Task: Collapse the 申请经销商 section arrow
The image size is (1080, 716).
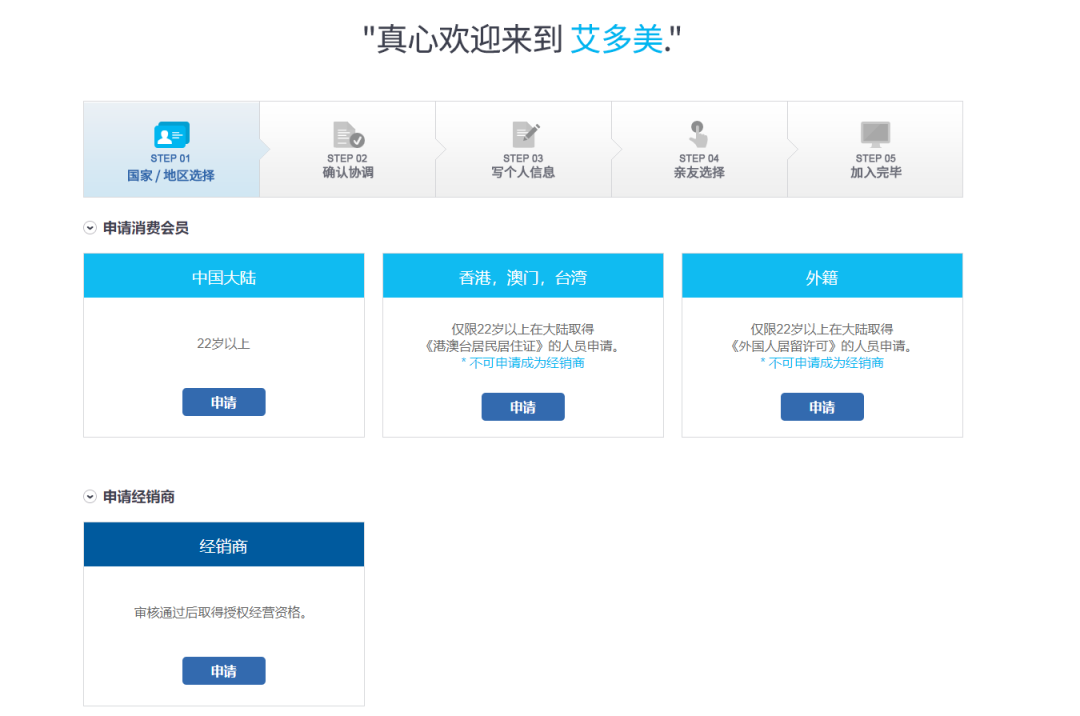Action: click(90, 496)
